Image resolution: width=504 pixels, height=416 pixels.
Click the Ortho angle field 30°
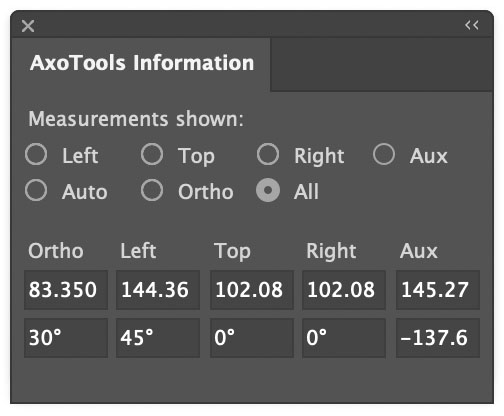click(x=66, y=338)
